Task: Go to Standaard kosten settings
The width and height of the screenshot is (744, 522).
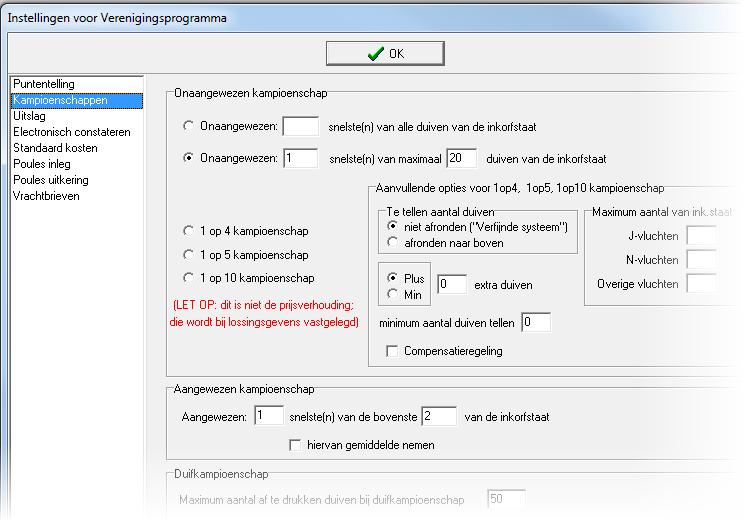Action: pyautogui.click(x=55, y=148)
